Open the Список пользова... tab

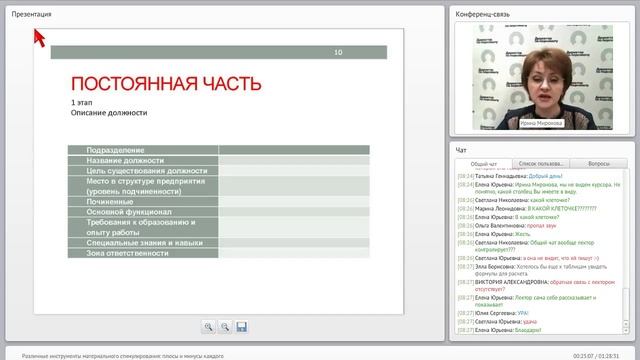click(x=541, y=164)
